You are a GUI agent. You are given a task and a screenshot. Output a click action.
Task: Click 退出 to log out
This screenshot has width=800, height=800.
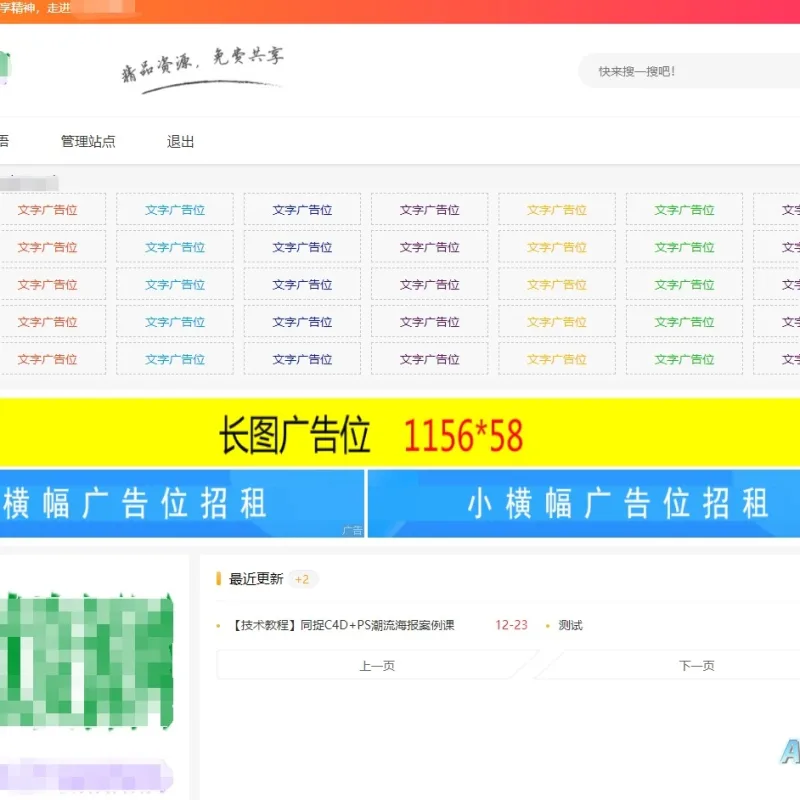click(x=181, y=141)
